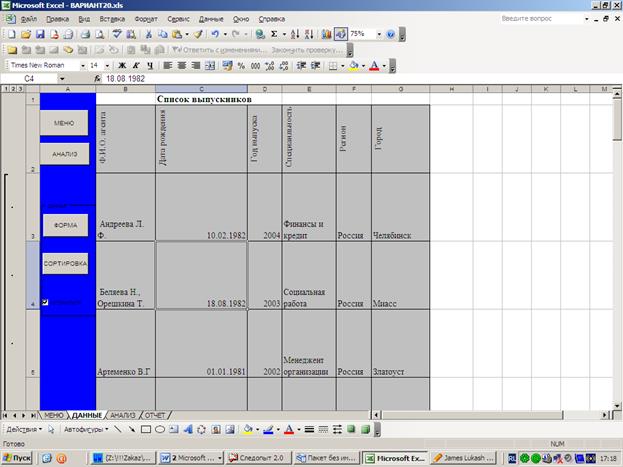
Task: Paste using the clipboard icon
Action: point(177,35)
